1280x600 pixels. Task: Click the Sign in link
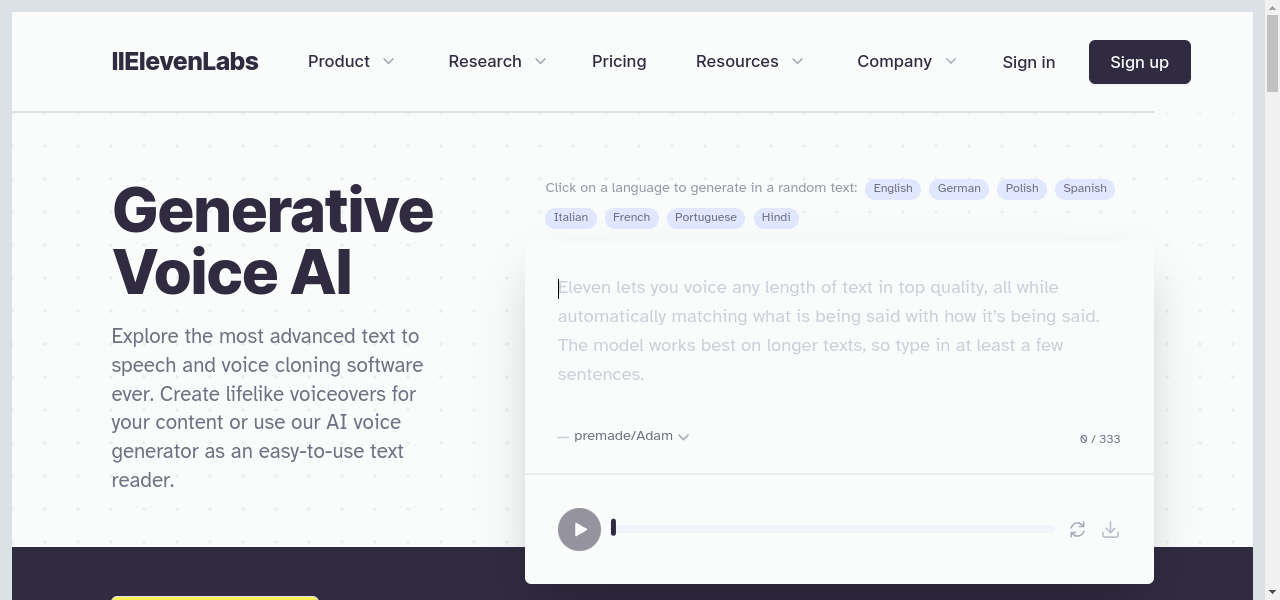click(x=1028, y=62)
